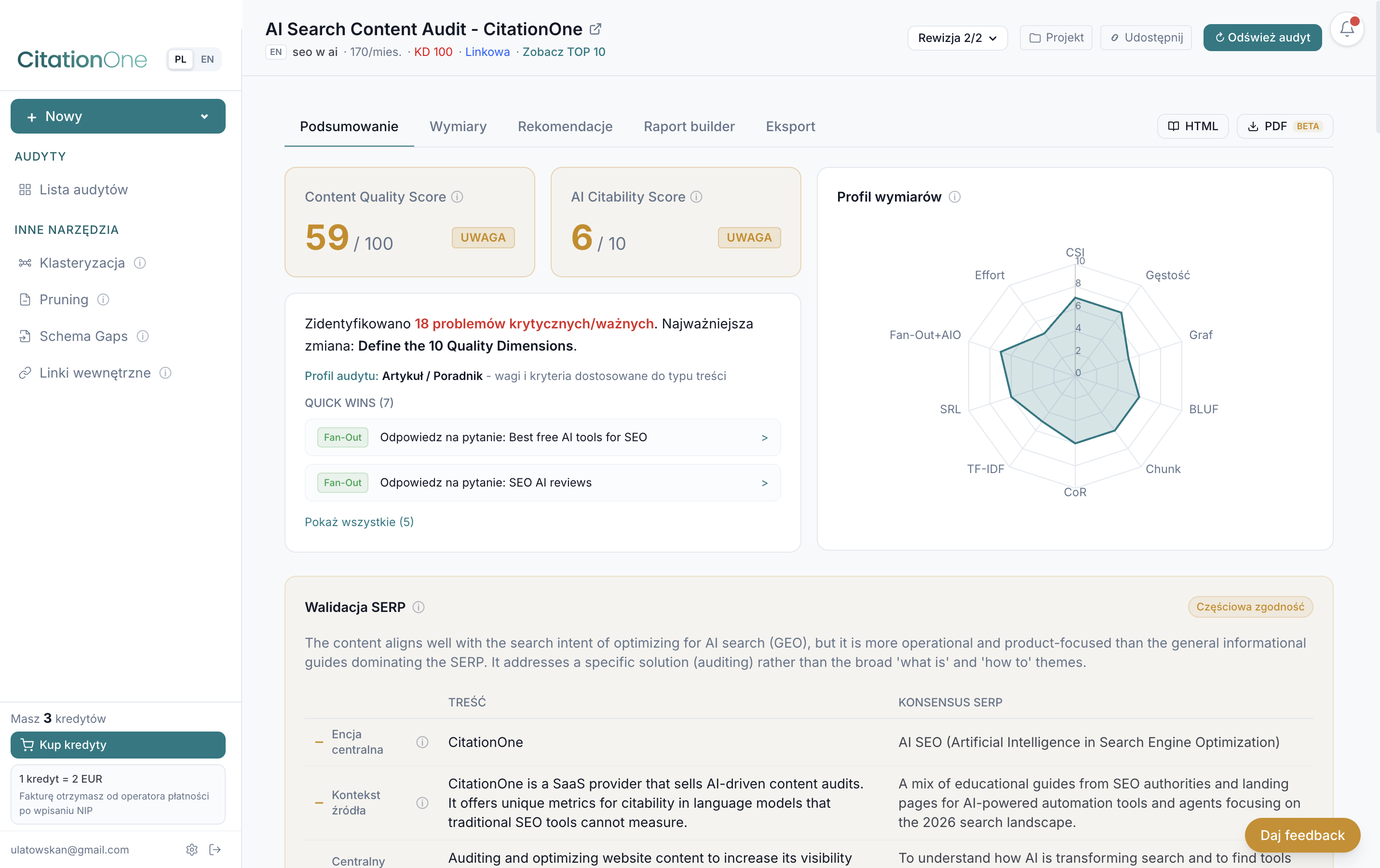Click the QUICK WINS (7) heading
This screenshot has height=868, width=1380.
coord(349,403)
